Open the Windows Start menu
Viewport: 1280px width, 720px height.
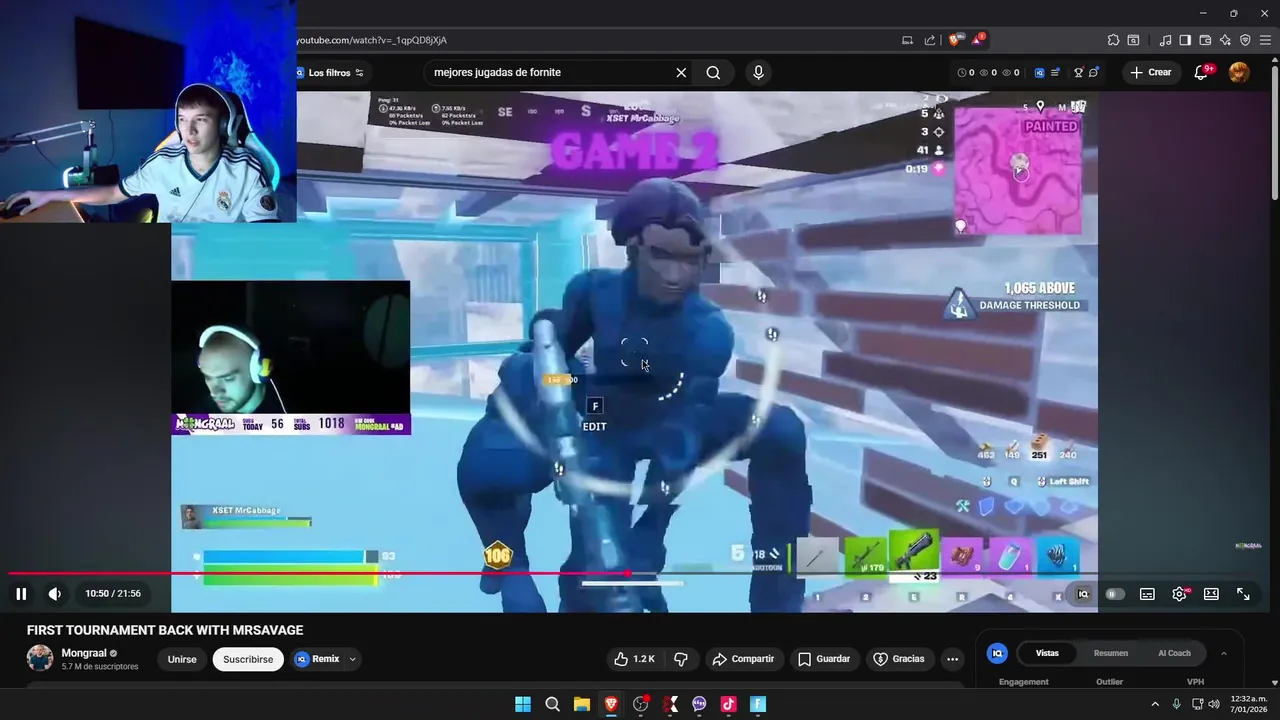[x=523, y=704]
